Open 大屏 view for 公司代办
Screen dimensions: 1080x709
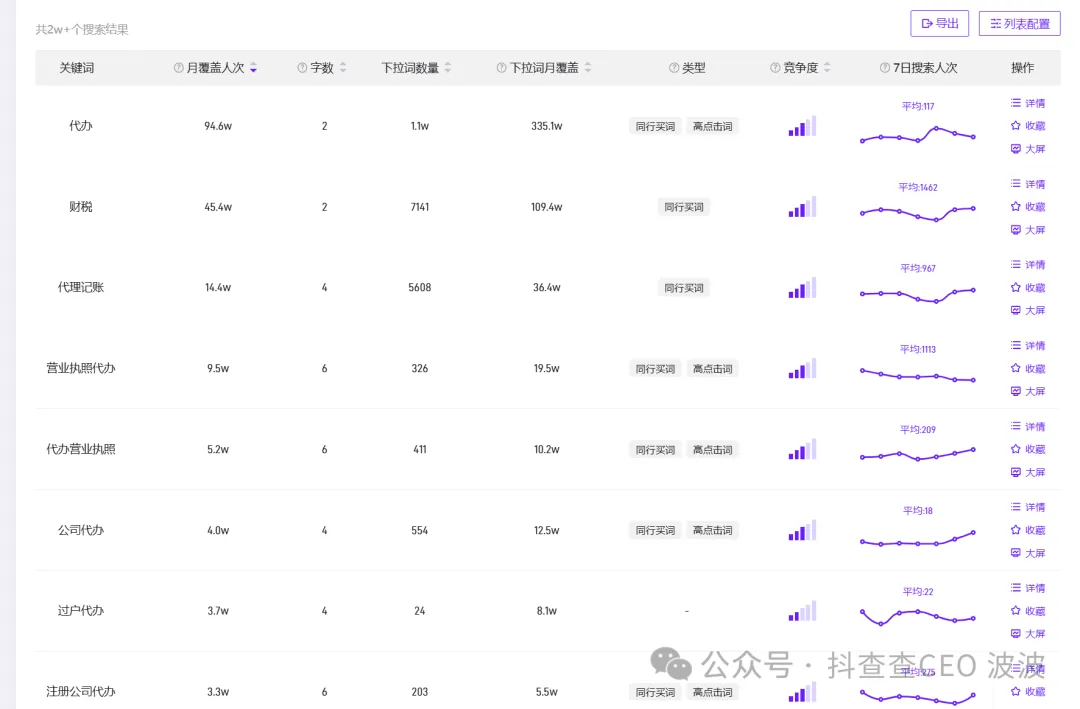(x=1027, y=553)
